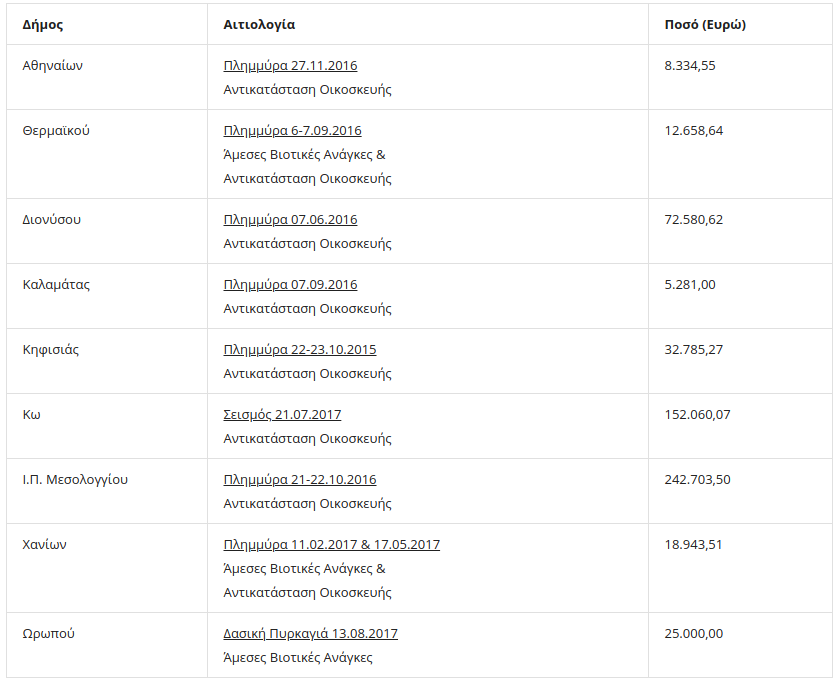Click the Θερμαϊκού municipality cell
This screenshot has height=679, width=838.
point(56,131)
